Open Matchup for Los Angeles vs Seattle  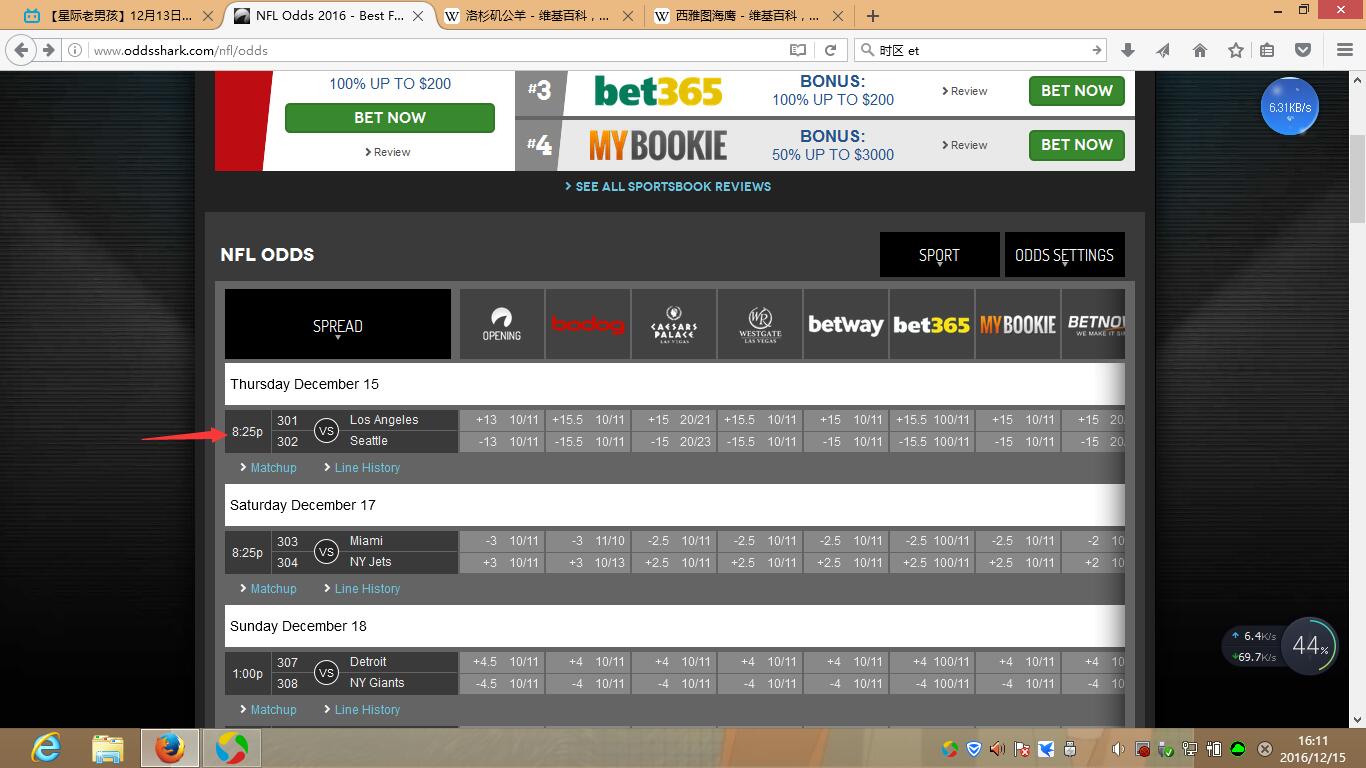point(268,468)
